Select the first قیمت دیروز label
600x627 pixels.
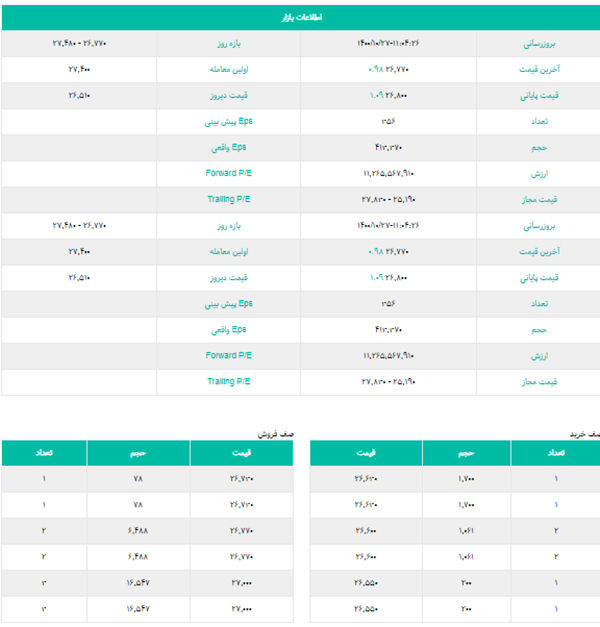[229, 96]
